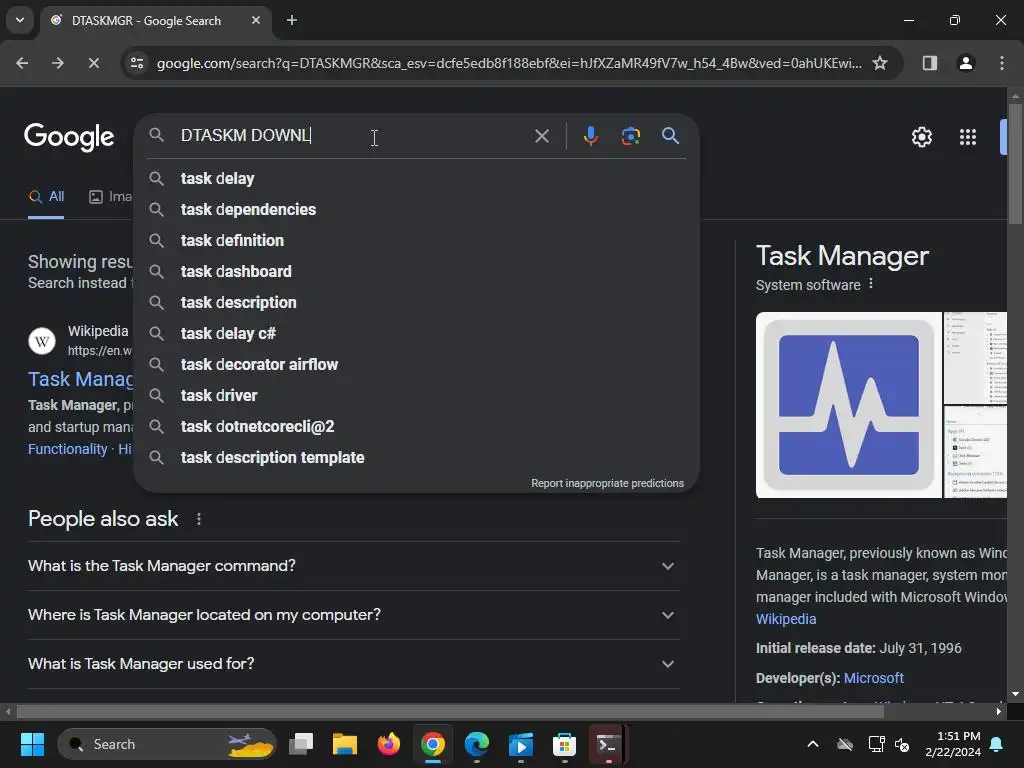Image resolution: width=1024 pixels, height=768 pixels.
Task: Open Chrome side panel
Action: point(929,63)
